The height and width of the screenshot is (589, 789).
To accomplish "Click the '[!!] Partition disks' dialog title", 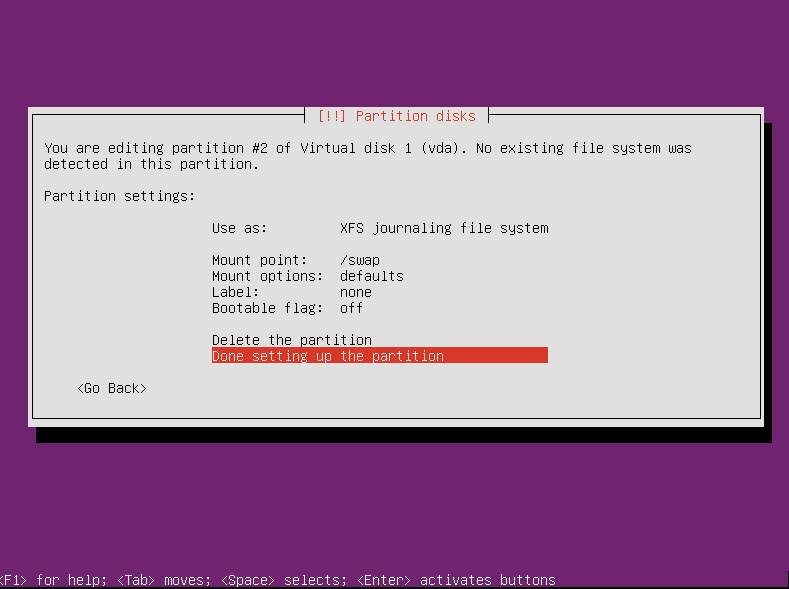I will tap(397, 116).
